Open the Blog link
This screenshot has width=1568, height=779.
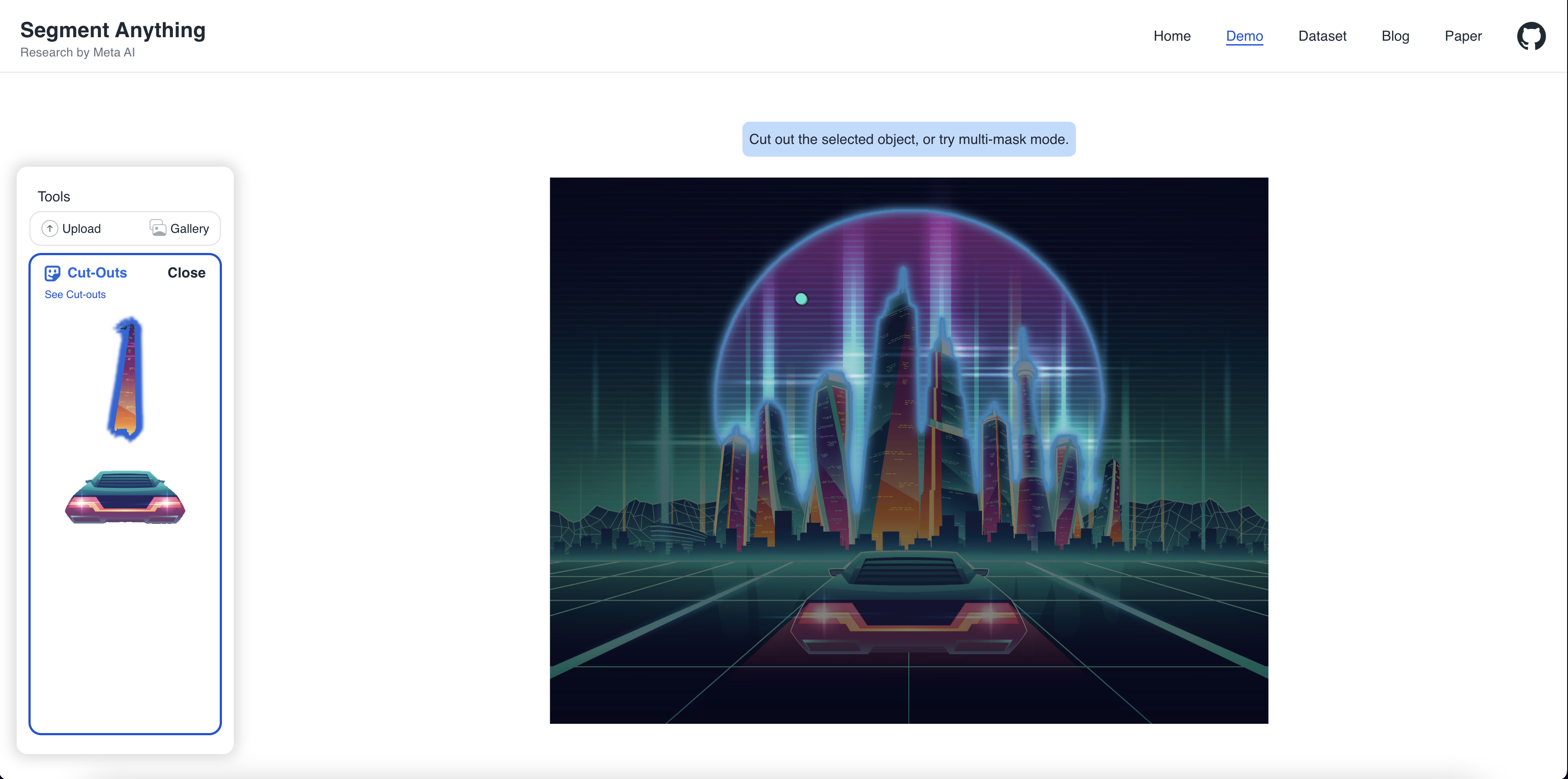pos(1395,36)
